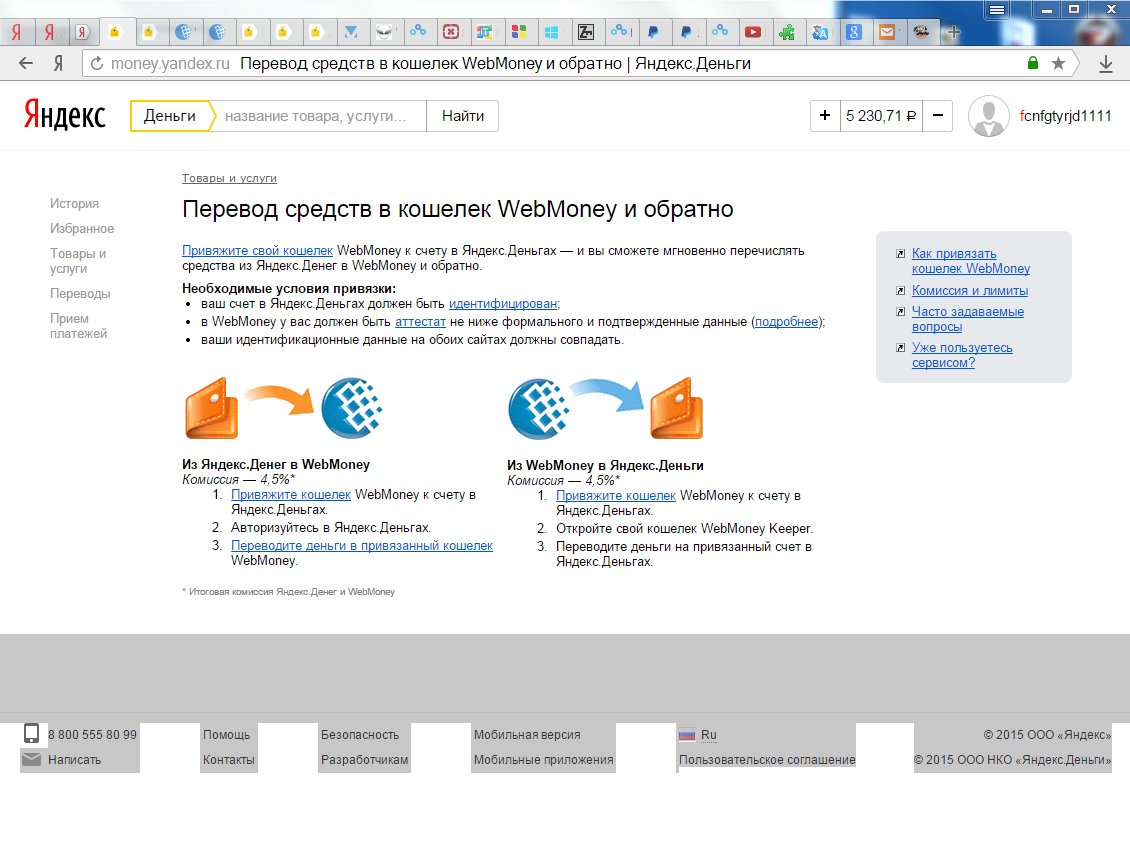Image resolution: width=1130 pixels, height=847 pixels.
Task: Open Уже пользуетесь сервисом? link
Action: click(x=961, y=355)
